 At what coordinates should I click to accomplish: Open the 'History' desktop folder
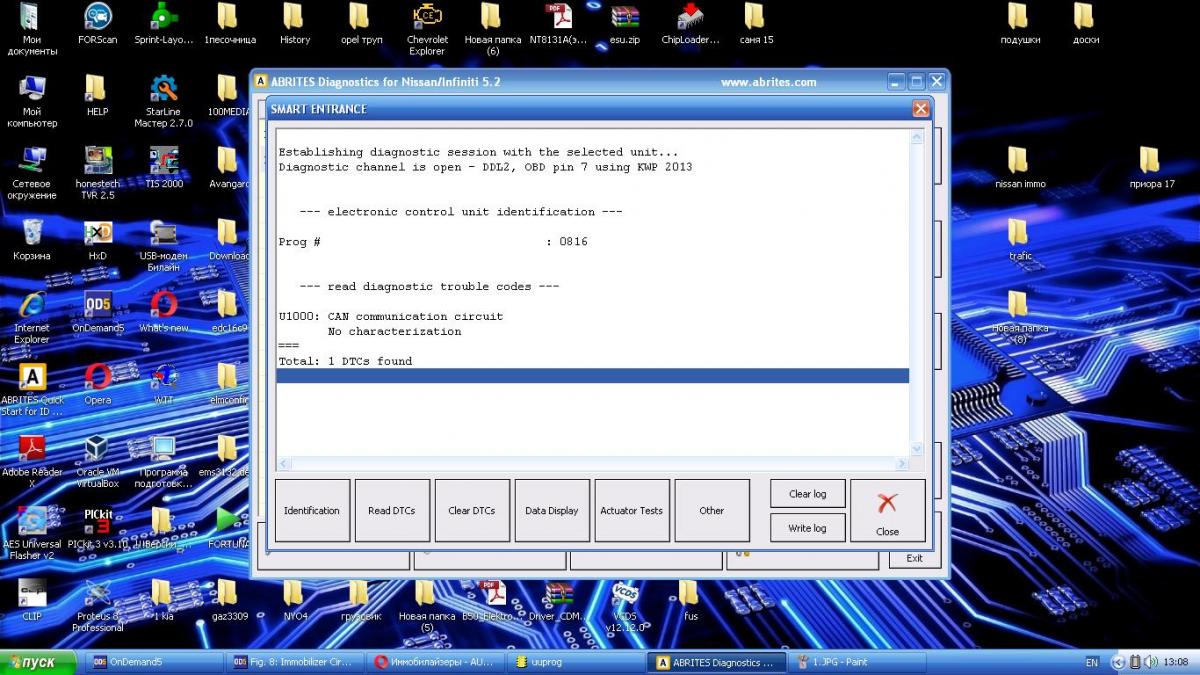click(294, 25)
